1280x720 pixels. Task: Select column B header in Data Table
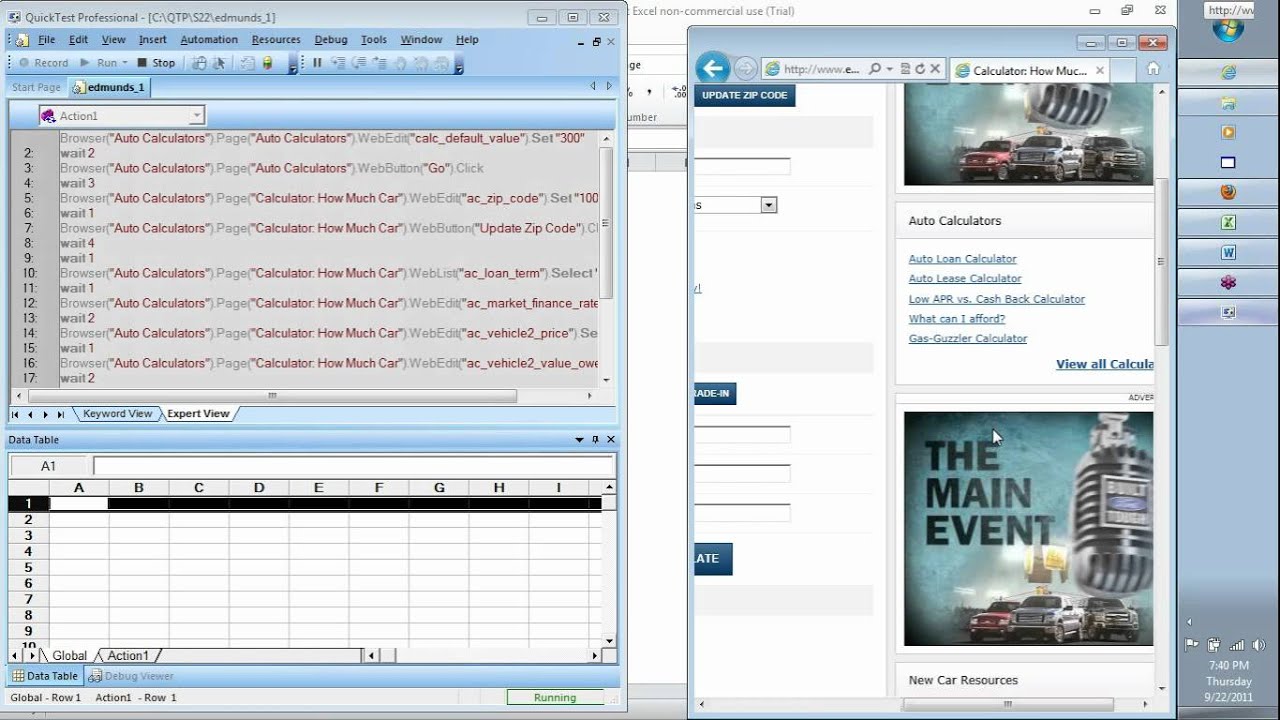tap(139, 488)
